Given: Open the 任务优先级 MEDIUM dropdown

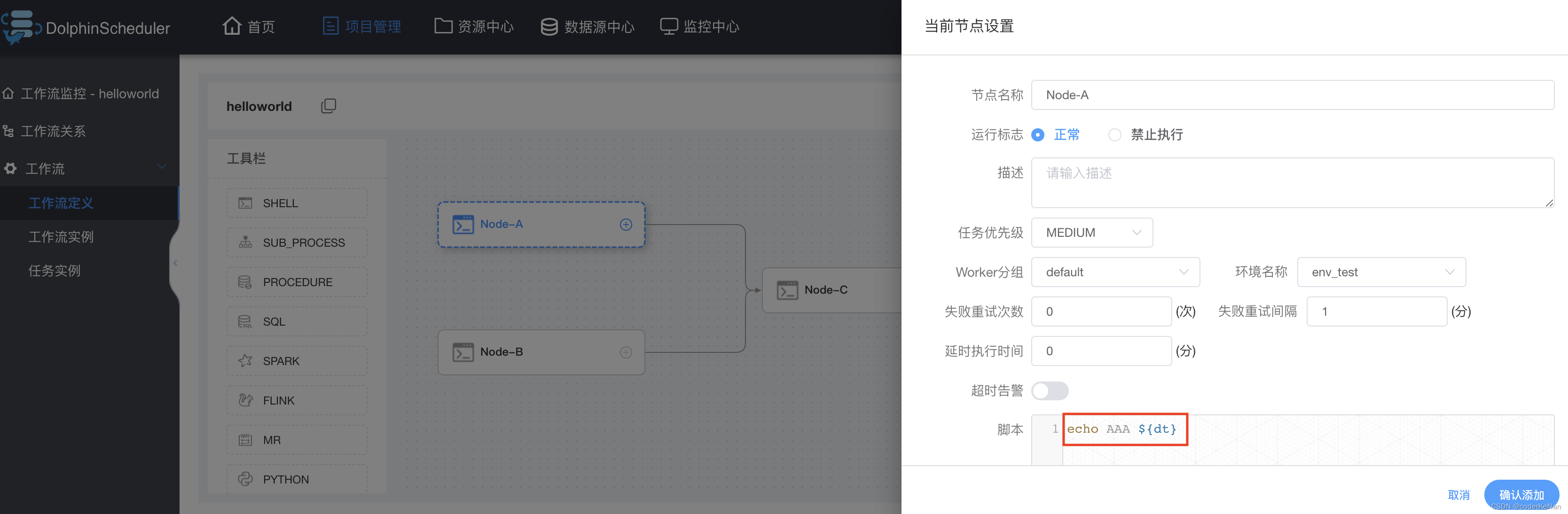Looking at the screenshot, I should point(1092,233).
